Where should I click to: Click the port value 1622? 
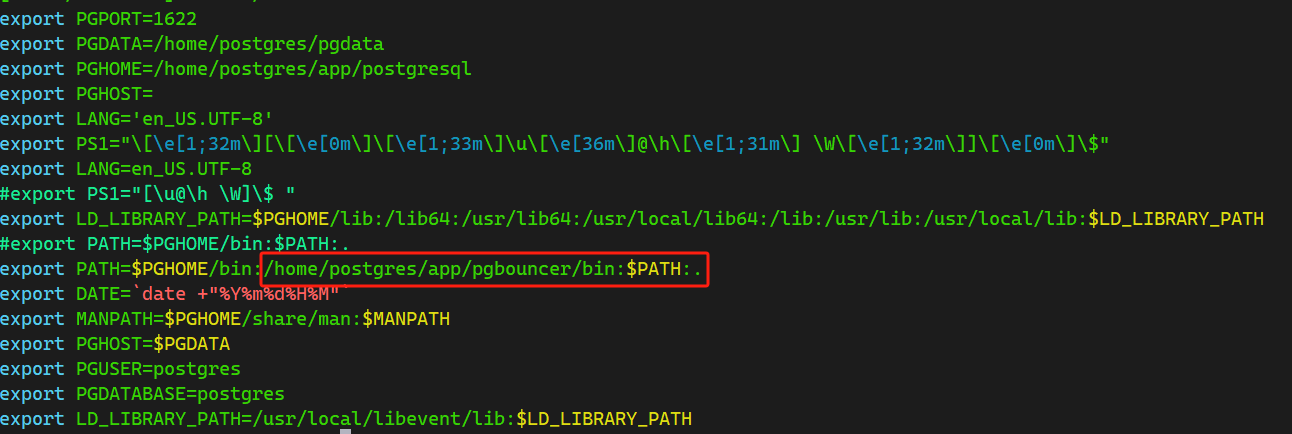click(x=174, y=19)
